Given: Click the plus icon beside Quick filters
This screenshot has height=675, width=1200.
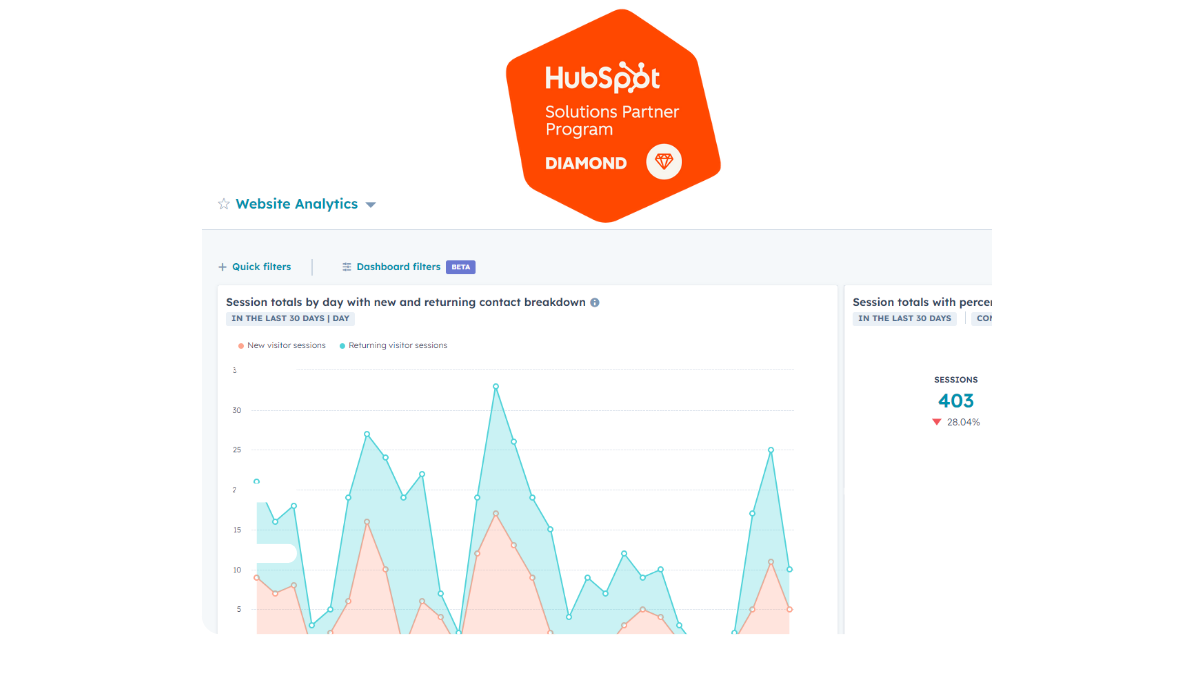Looking at the screenshot, I should coord(222,267).
